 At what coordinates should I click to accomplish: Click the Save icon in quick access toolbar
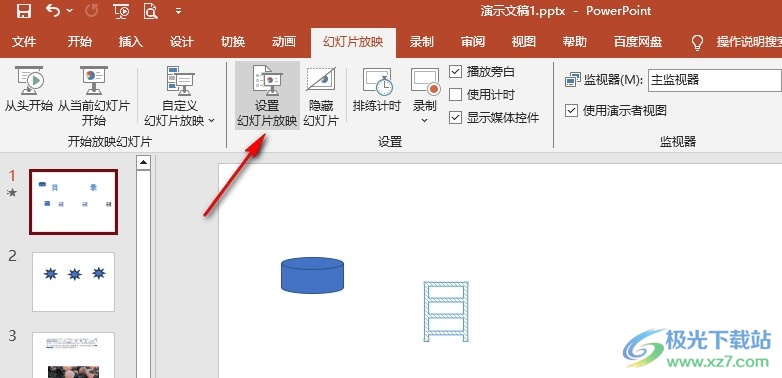(x=23, y=11)
